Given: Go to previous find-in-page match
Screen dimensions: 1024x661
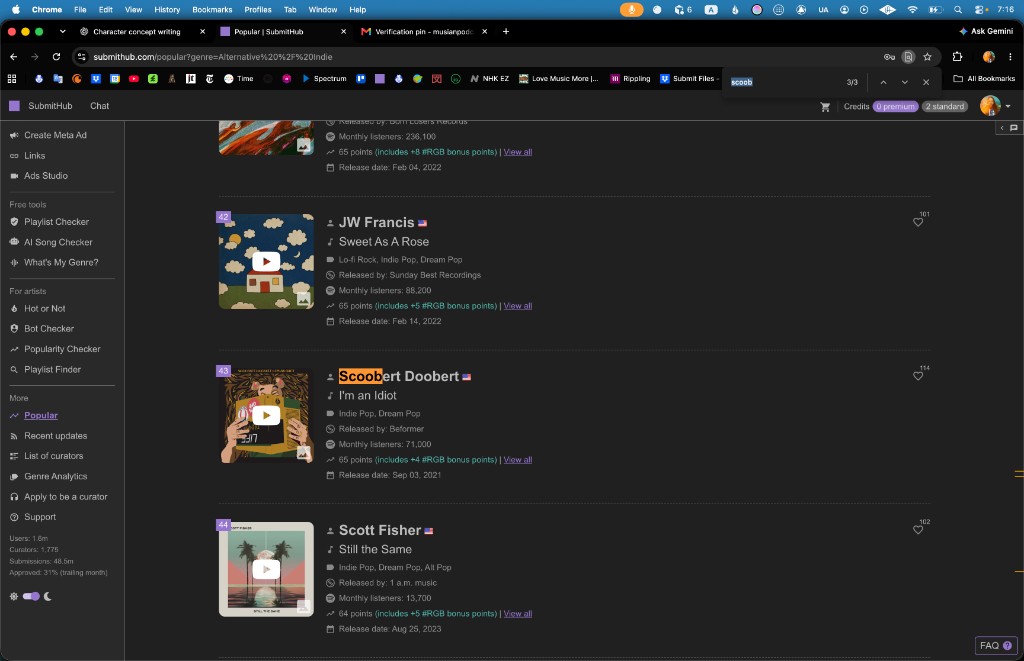Looking at the screenshot, I should pos(883,82).
